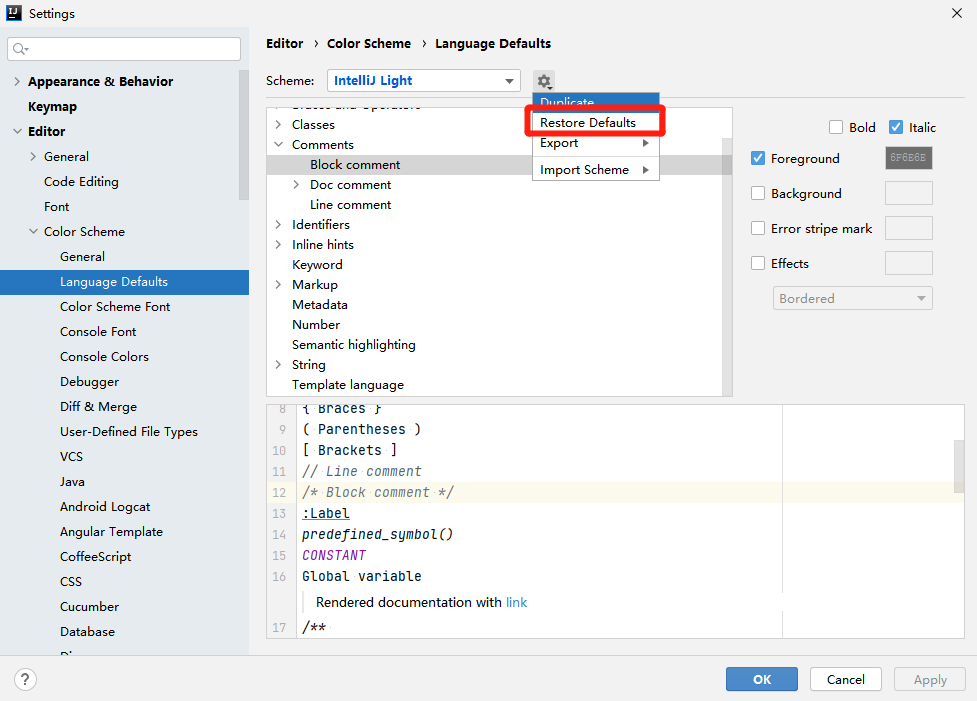Expand the General node under Editor

pyautogui.click(x=33, y=156)
